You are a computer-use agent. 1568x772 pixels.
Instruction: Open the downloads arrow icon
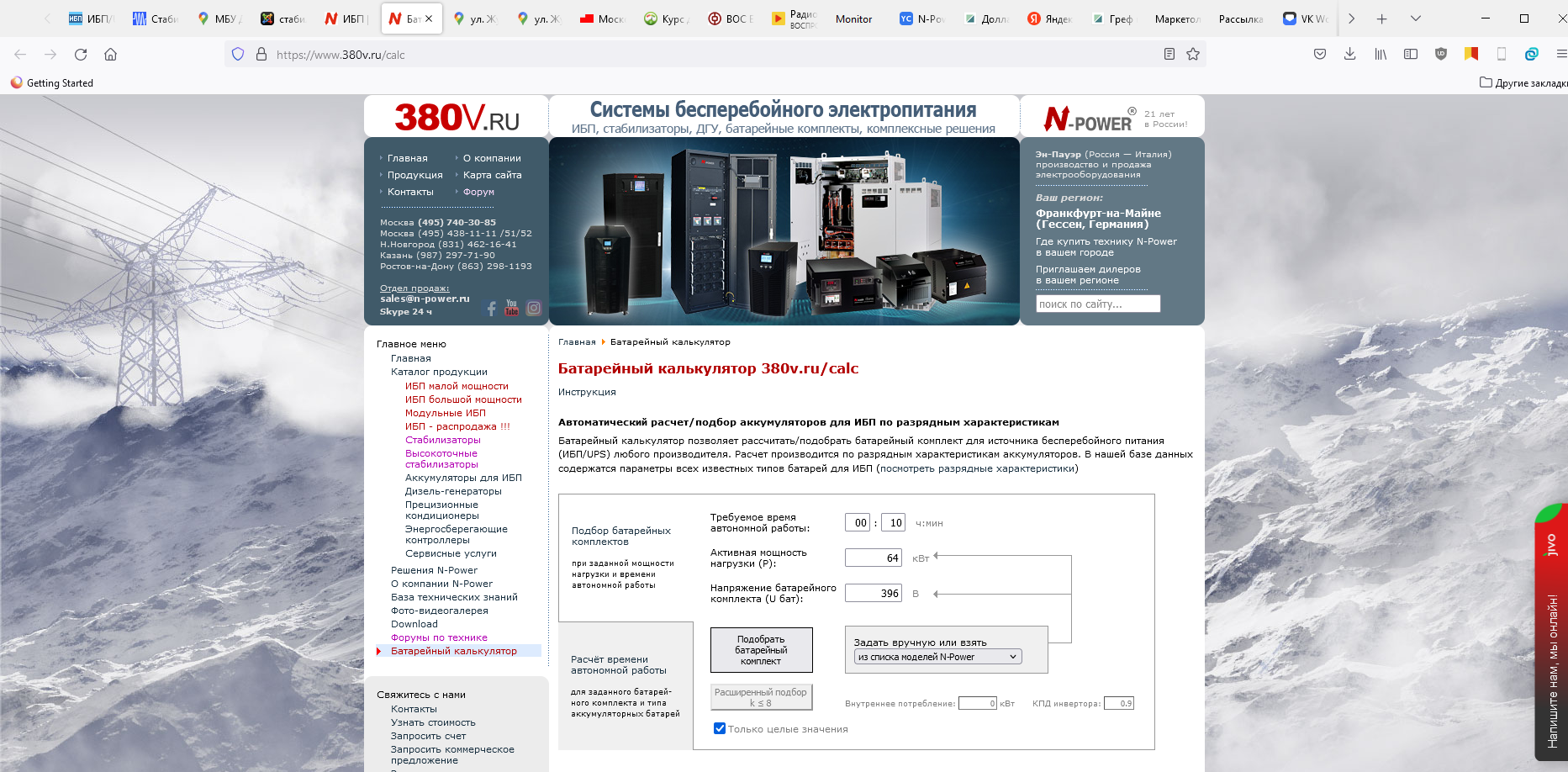point(1350,54)
